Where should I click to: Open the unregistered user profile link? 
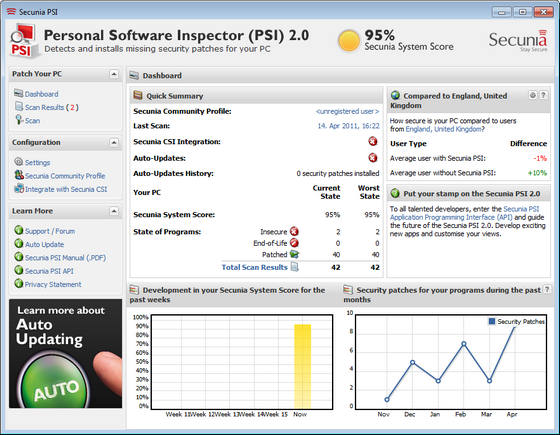coord(347,111)
